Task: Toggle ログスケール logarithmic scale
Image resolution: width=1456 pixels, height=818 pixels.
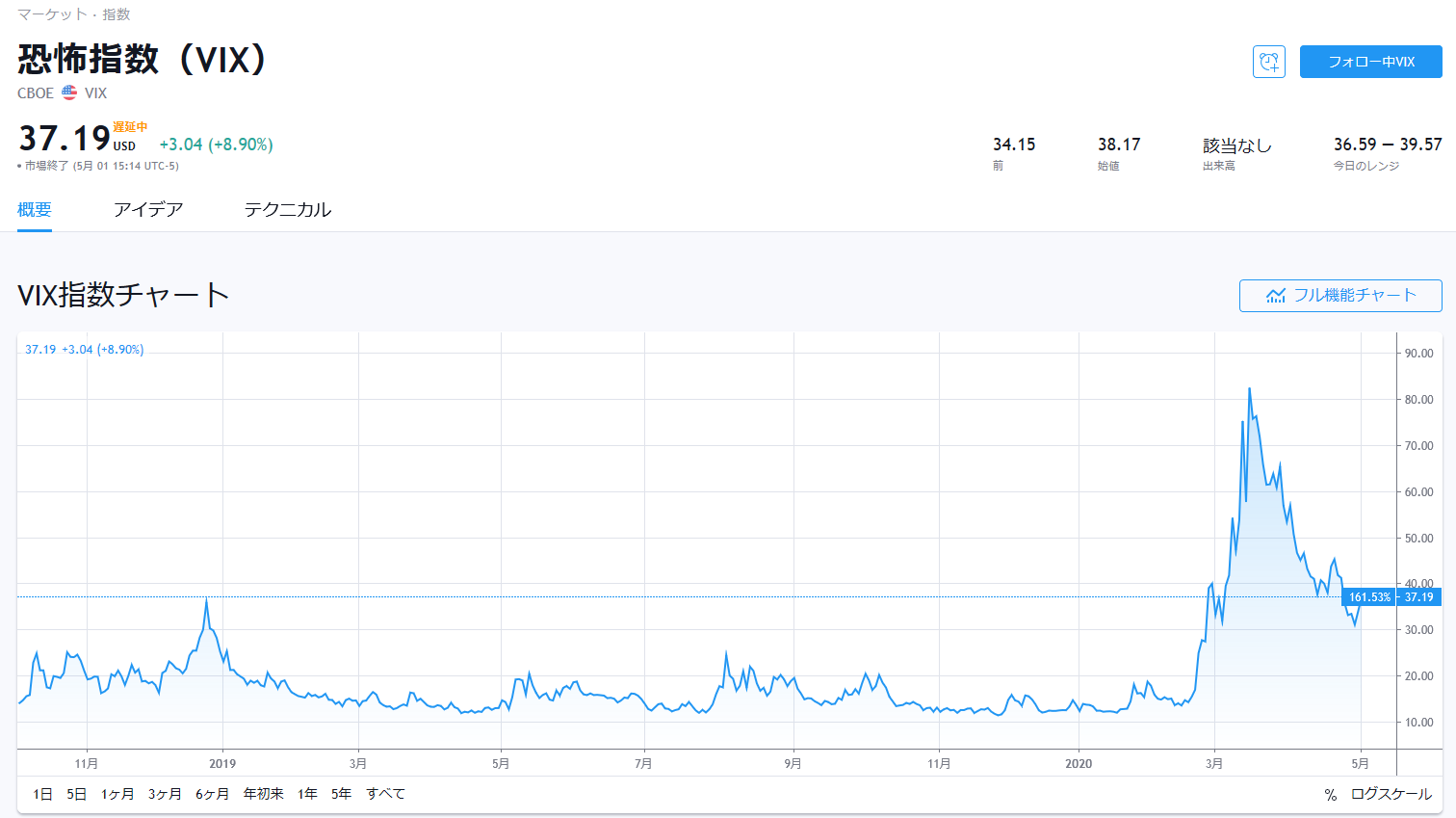Action: 1391,794
